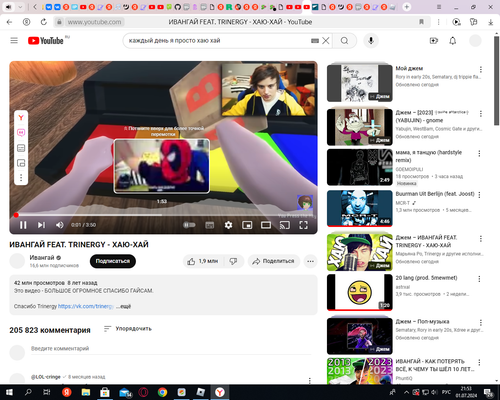Clear the search query with X
Viewport: 500px width, 400px height.
(326, 41)
